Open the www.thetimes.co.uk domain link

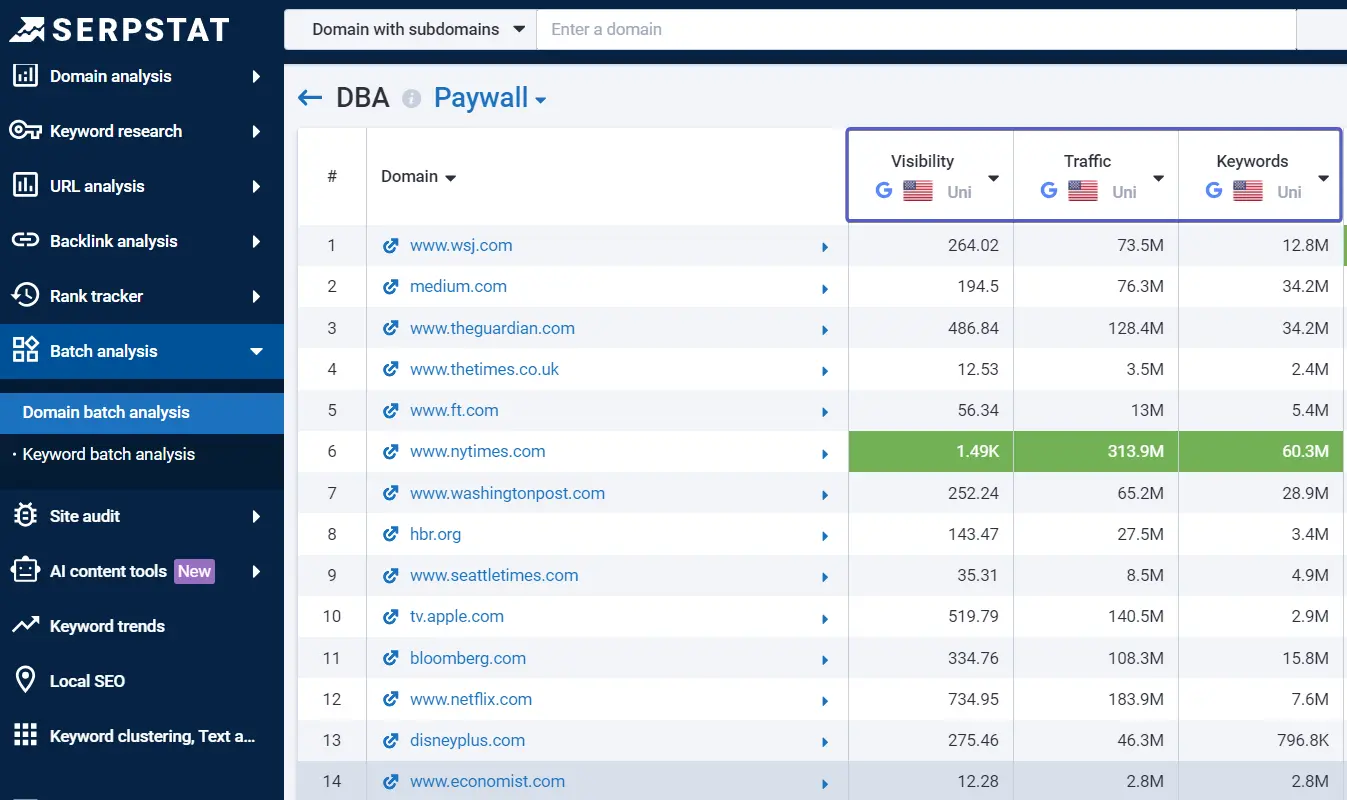pyautogui.click(x=484, y=369)
